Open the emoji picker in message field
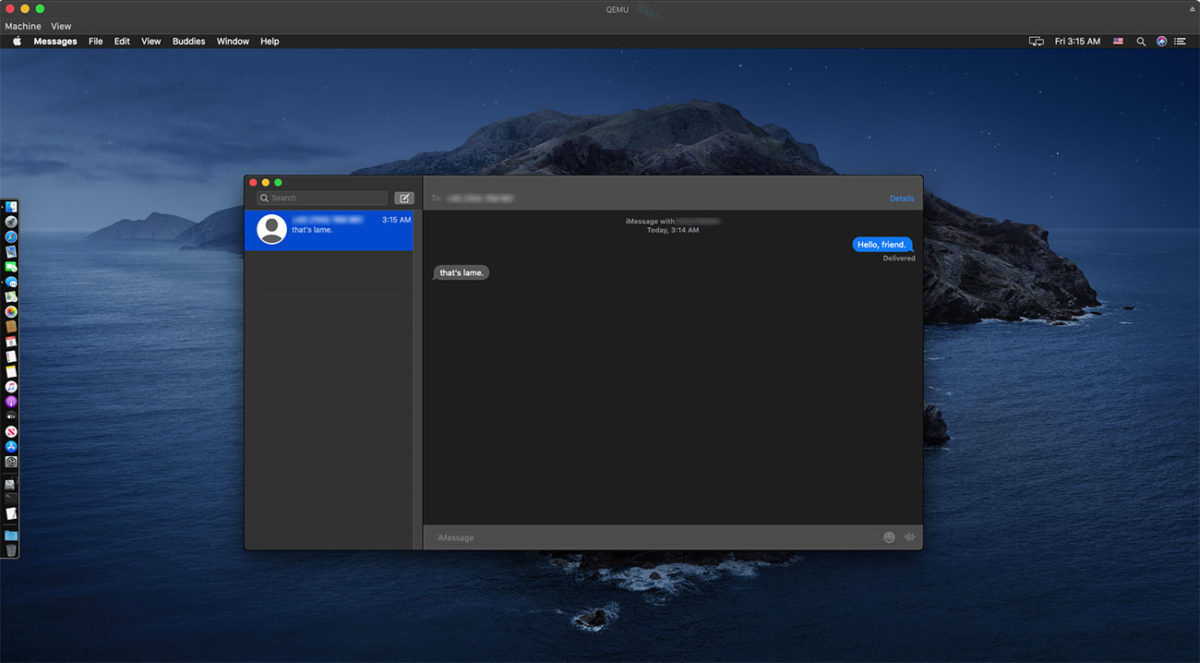This screenshot has height=663, width=1200. 889,538
